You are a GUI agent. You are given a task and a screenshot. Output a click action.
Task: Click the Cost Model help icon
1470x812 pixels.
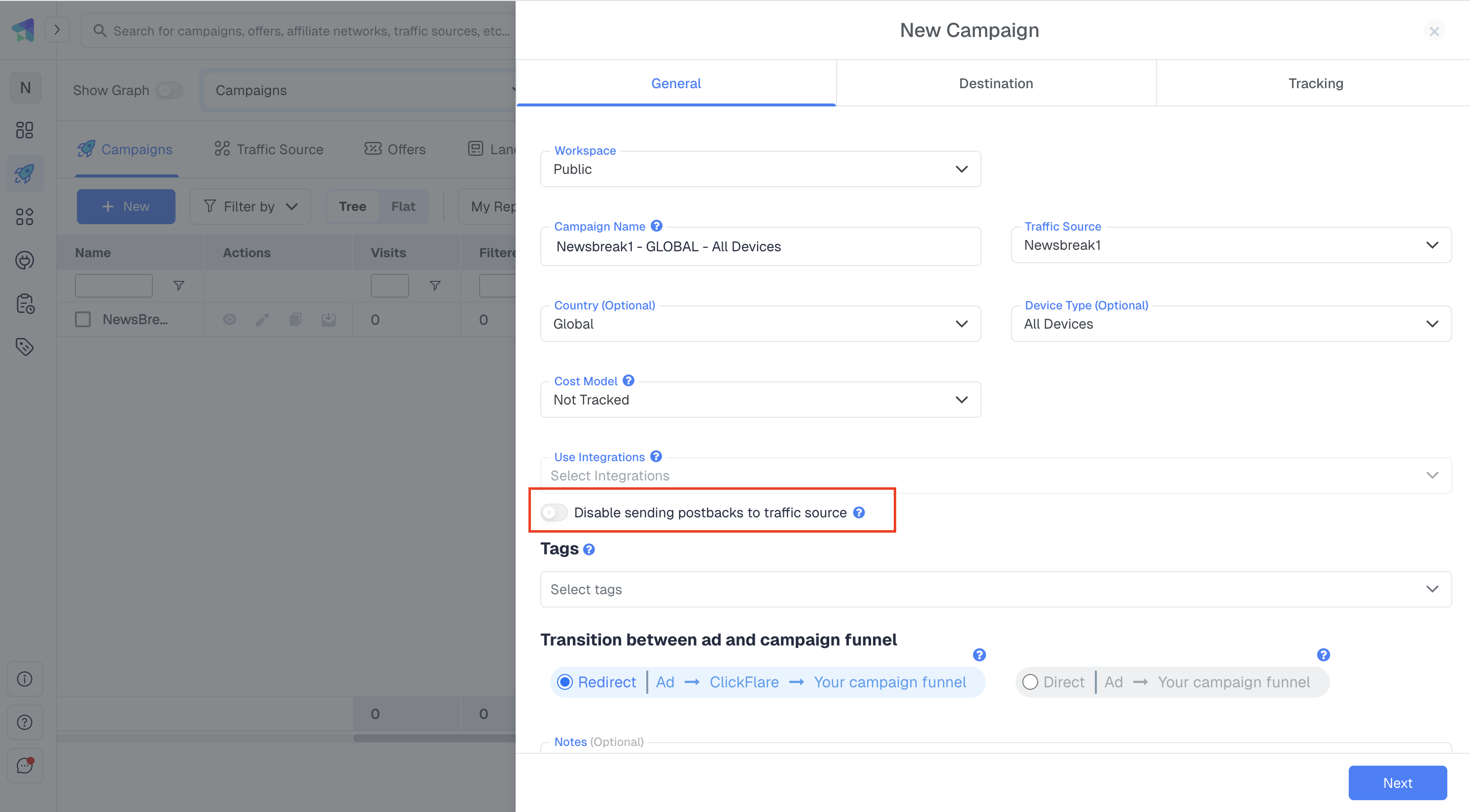click(629, 380)
